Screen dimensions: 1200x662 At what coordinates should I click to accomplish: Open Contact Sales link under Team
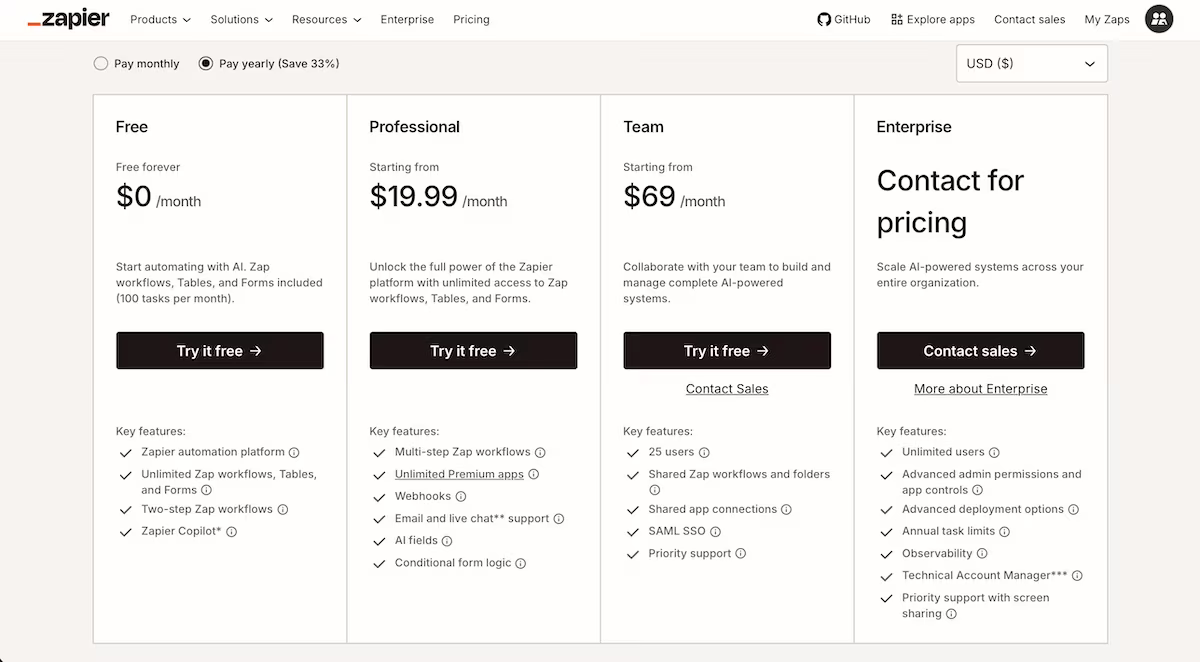[727, 389]
